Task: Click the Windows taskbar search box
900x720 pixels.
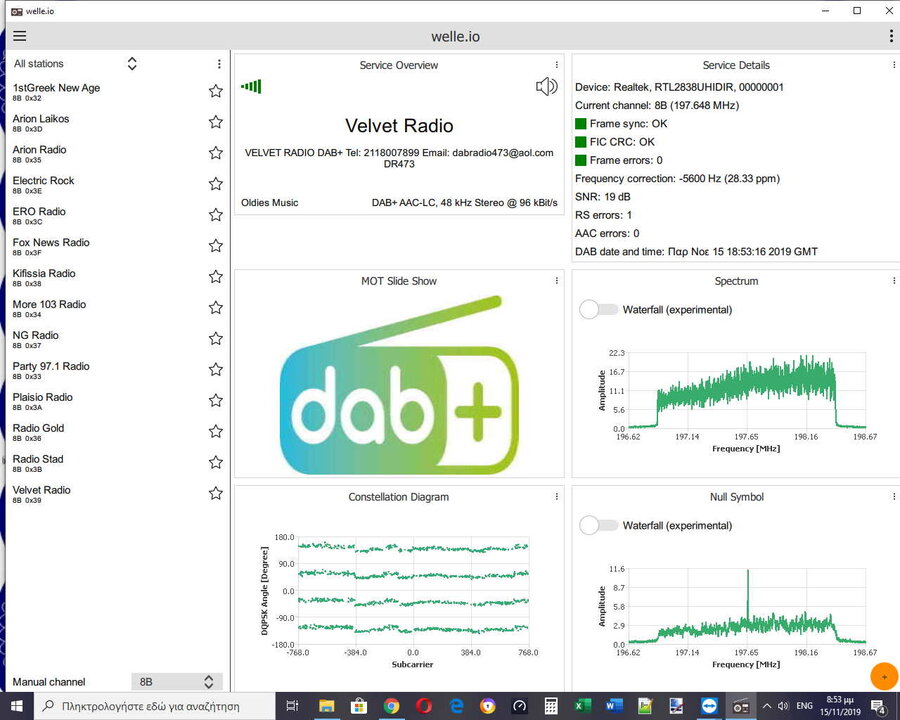Action: click(154, 706)
